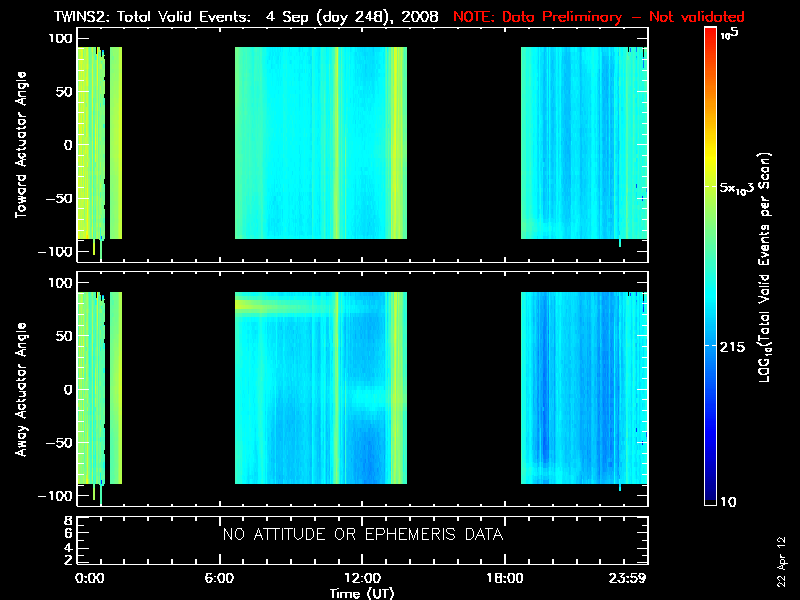This screenshot has width=800, height=600.
Task: Click the 23:59 end-of-day time label
Action: click(628, 578)
